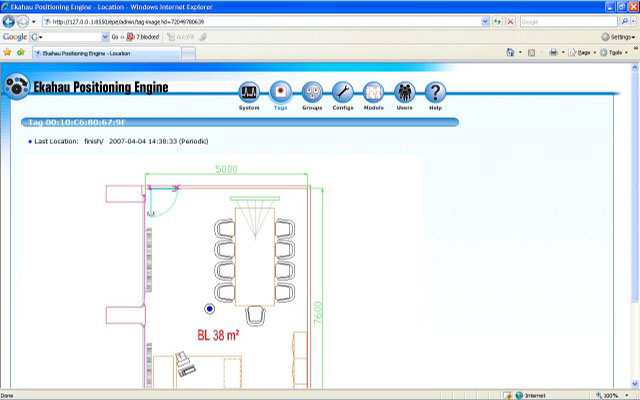Click the Done status bar text
Image resolution: width=640 pixels, height=400 pixels.
[7, 396]
